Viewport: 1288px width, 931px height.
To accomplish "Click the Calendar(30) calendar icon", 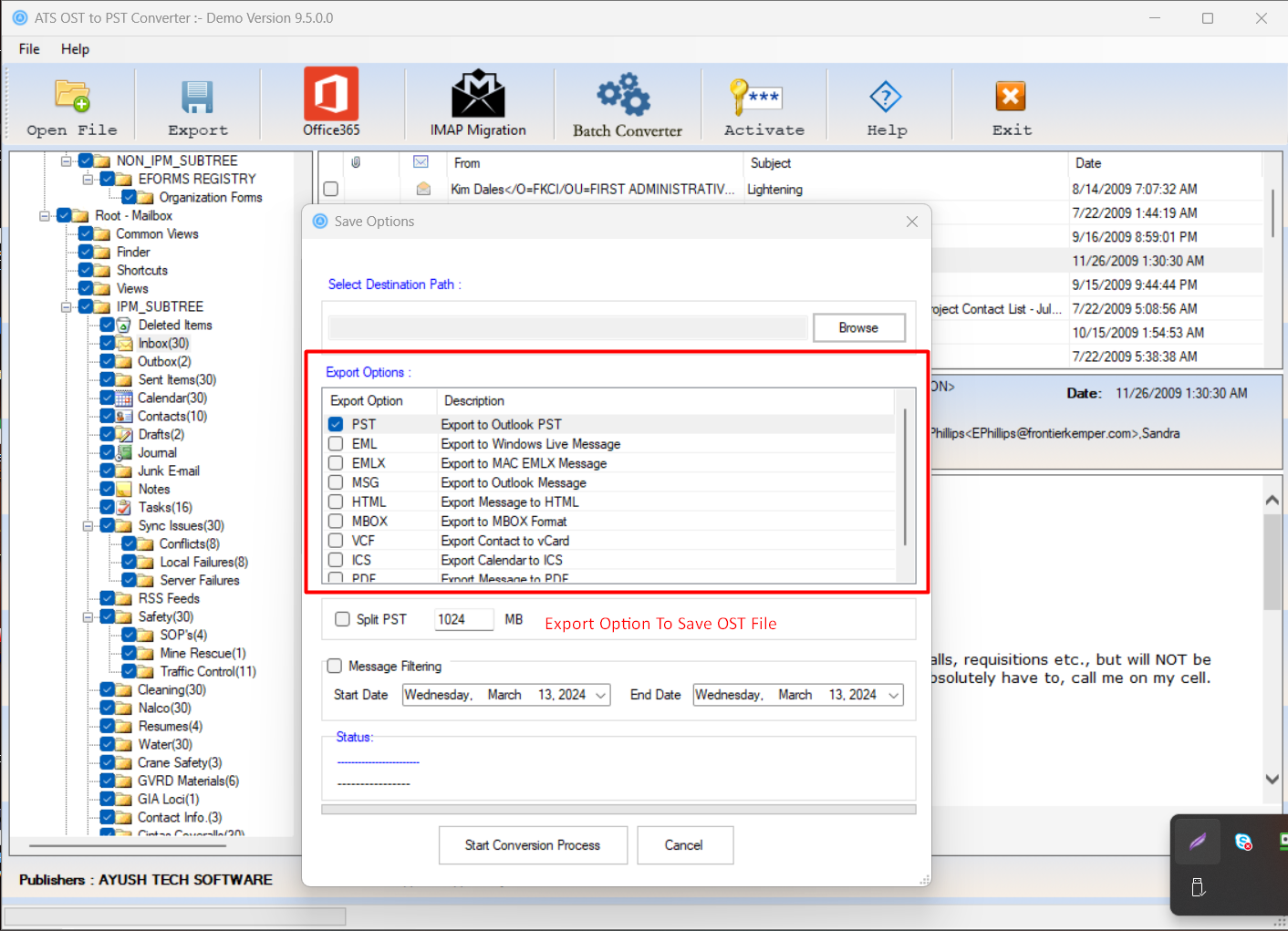I will pyautogui.click(x=124, y=398).
